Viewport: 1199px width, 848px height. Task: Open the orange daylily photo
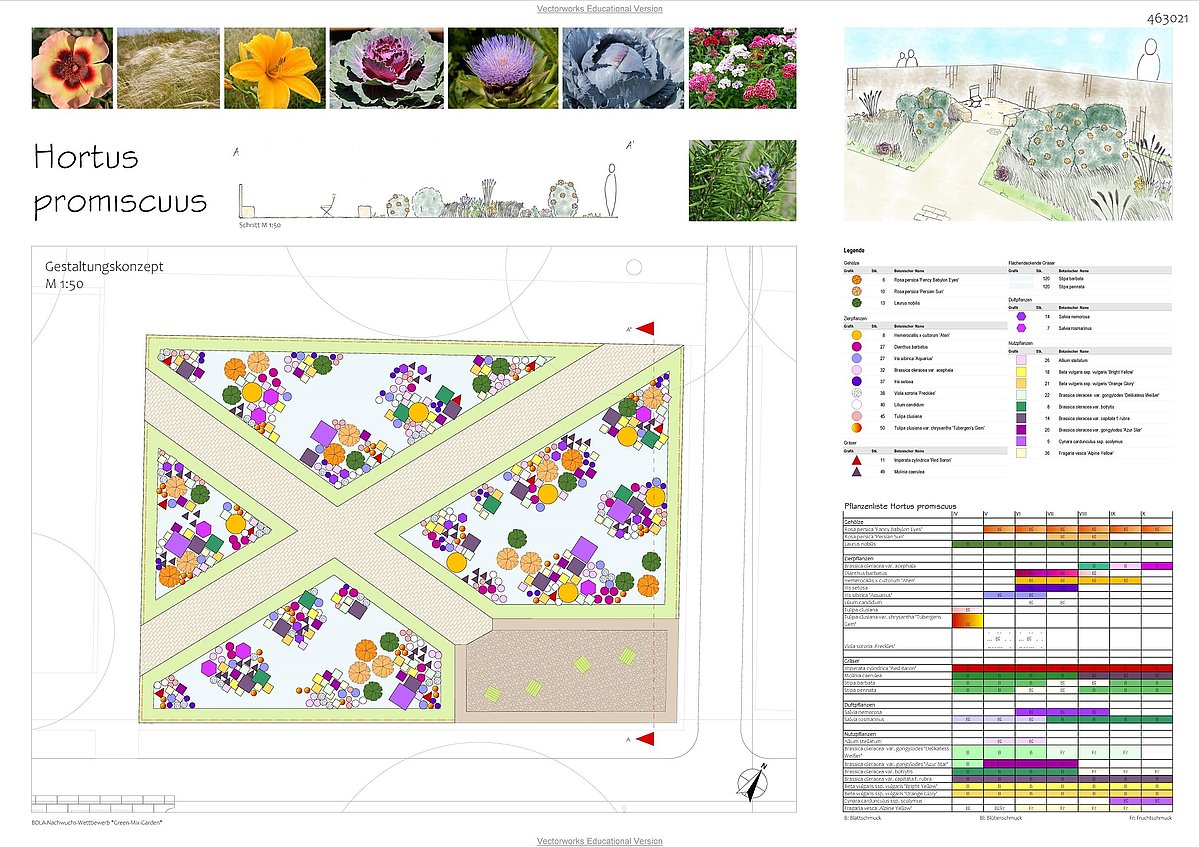click(275, 68)
